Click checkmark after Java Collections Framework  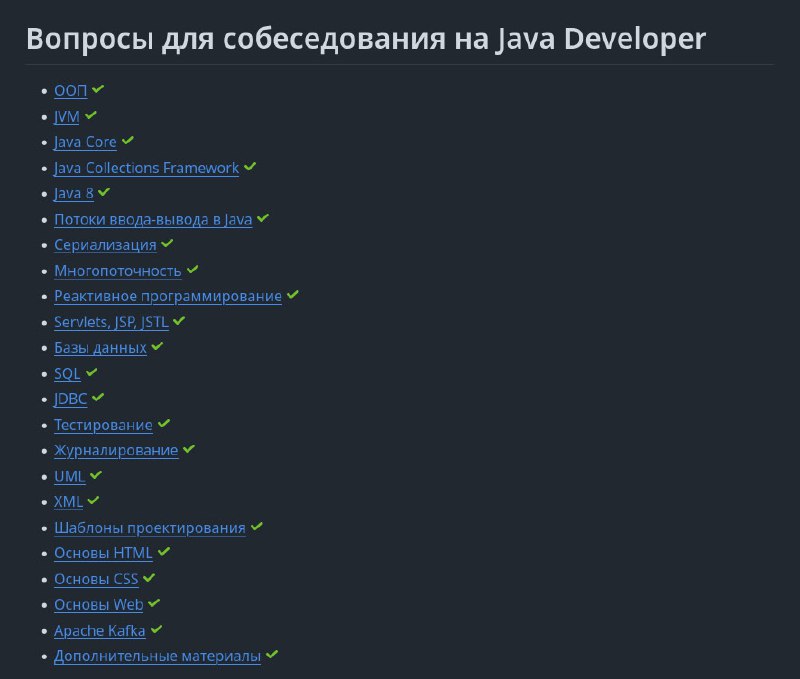(x=250, y=166)
